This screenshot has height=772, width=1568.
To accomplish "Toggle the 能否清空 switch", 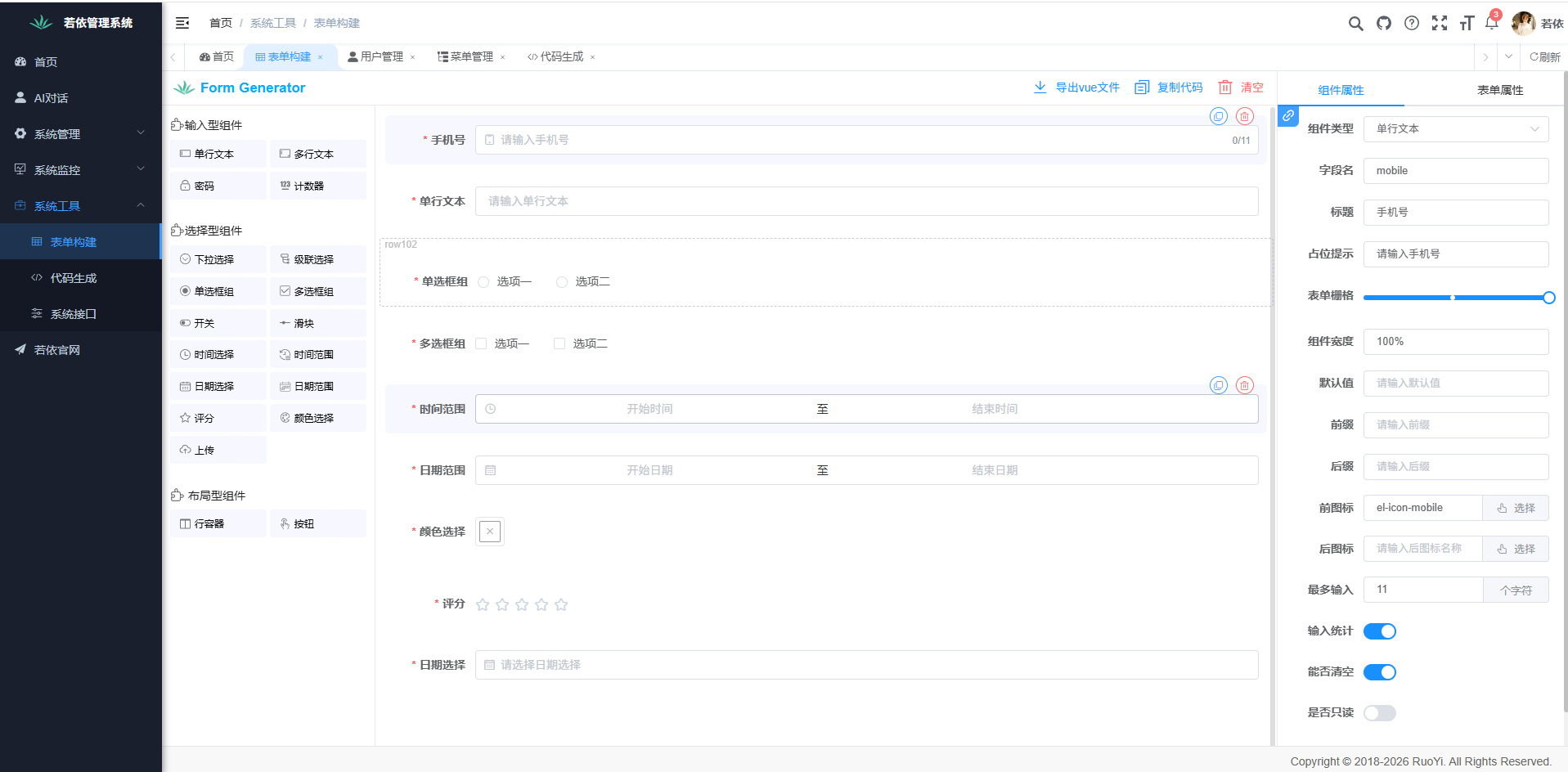I will coord(1380,672).
